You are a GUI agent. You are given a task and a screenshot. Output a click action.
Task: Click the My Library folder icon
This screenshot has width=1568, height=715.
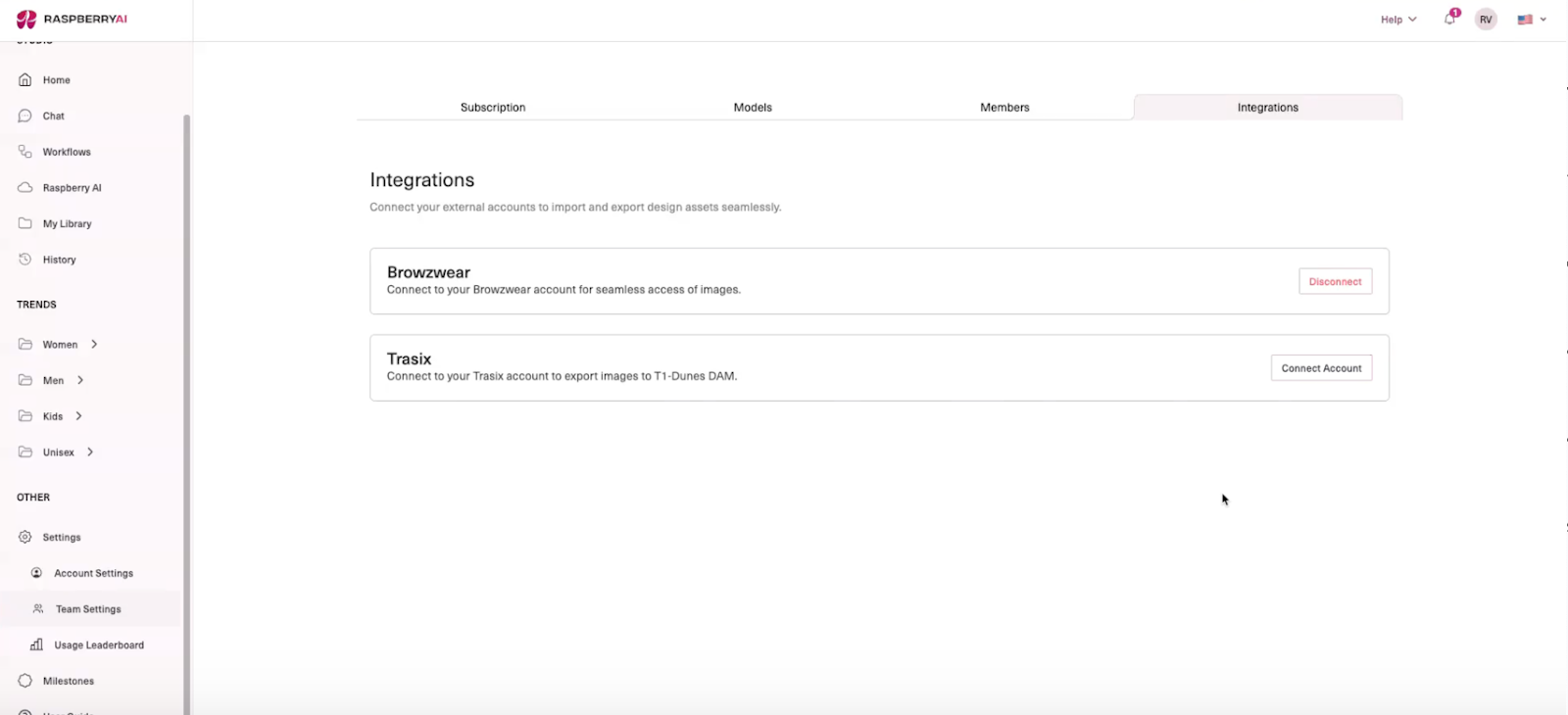tap(25, 223)
